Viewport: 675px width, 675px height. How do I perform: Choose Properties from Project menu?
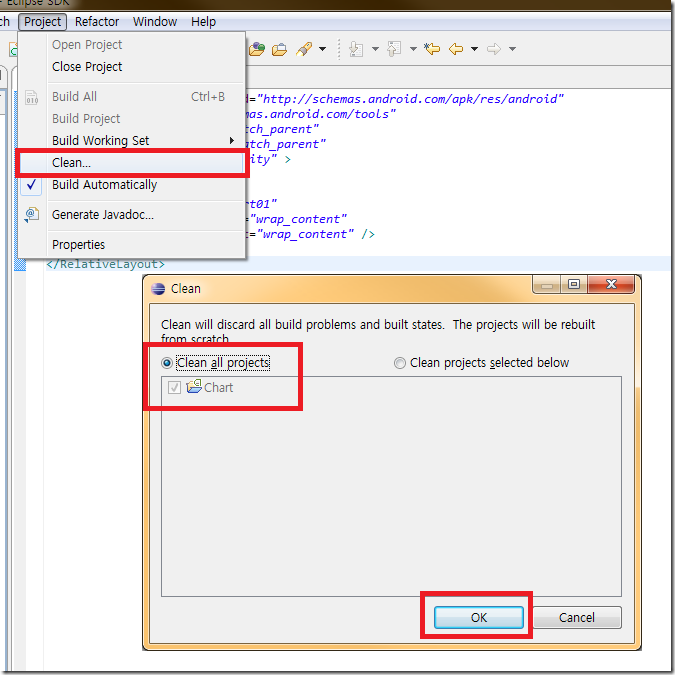tap(131, 245)
